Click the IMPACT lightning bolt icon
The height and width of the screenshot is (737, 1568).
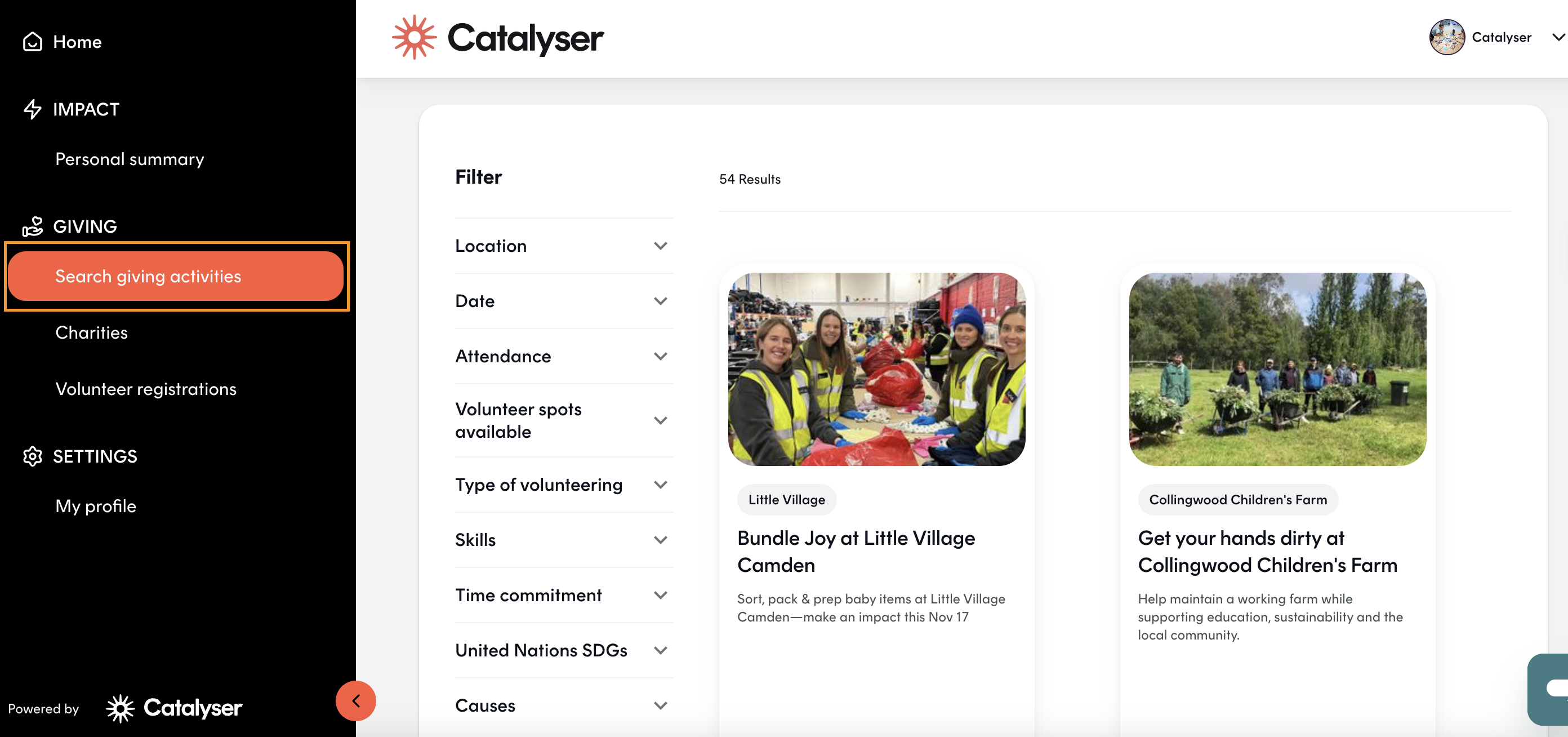32,109
